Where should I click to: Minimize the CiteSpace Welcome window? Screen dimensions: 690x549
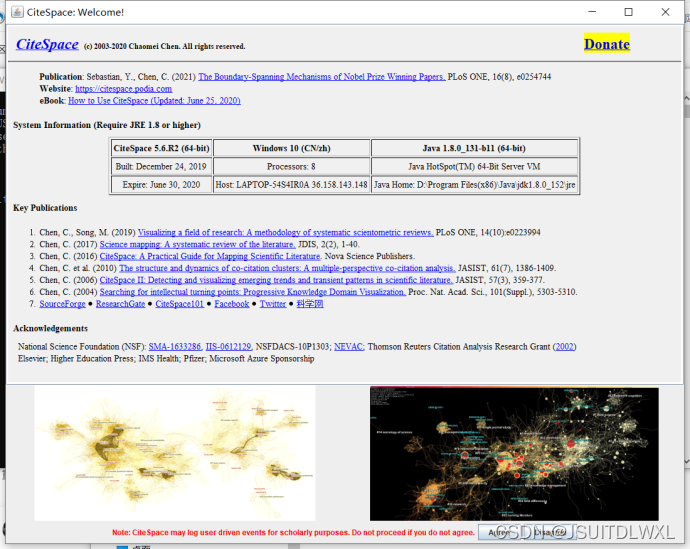tap(592, 12)
